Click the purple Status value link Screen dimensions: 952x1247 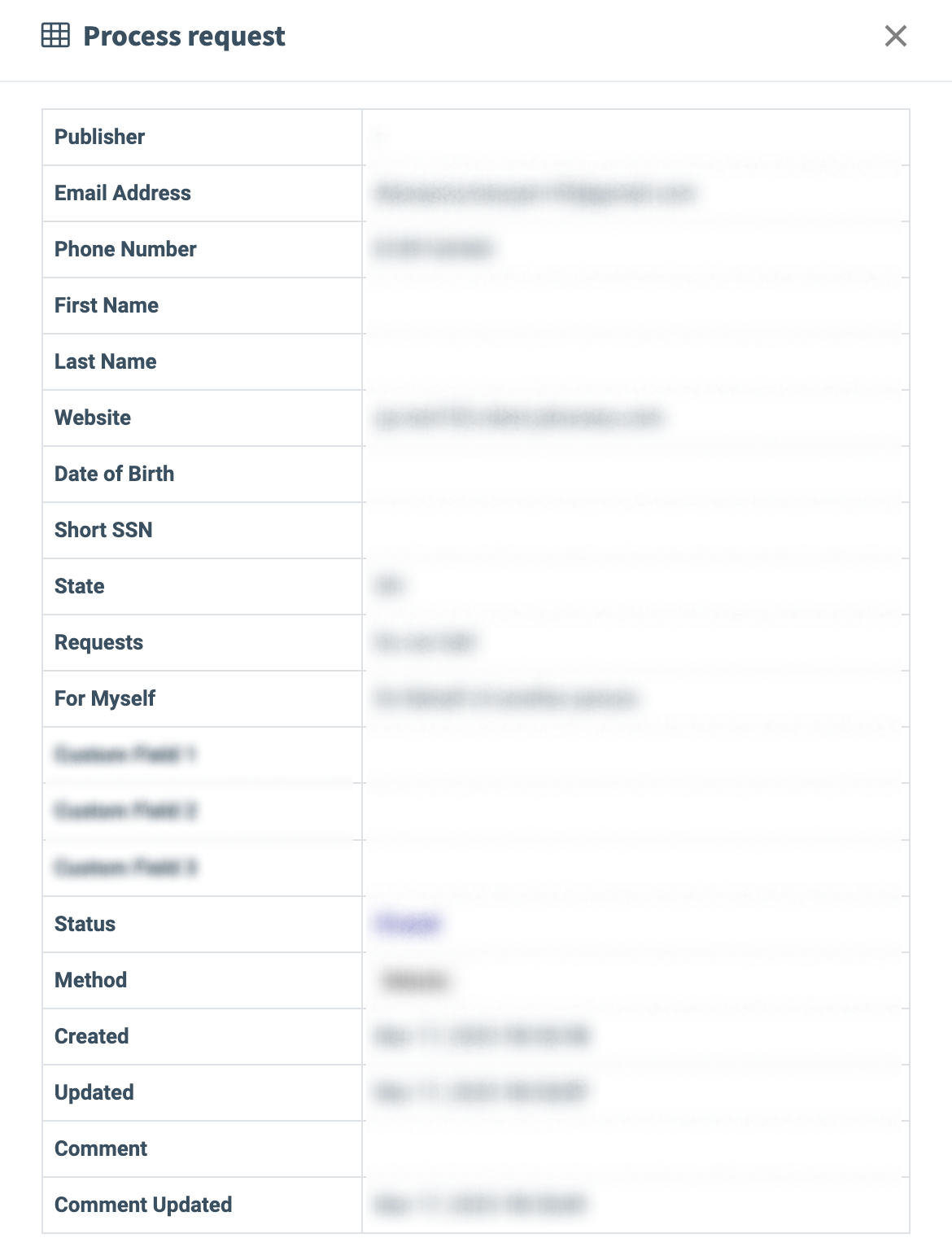point(408,924)
